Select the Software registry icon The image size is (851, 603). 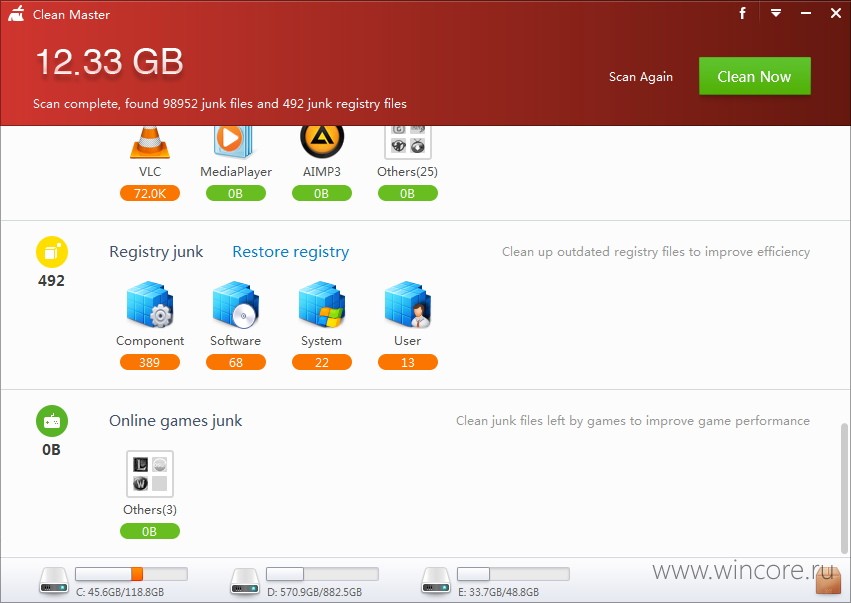236,304
